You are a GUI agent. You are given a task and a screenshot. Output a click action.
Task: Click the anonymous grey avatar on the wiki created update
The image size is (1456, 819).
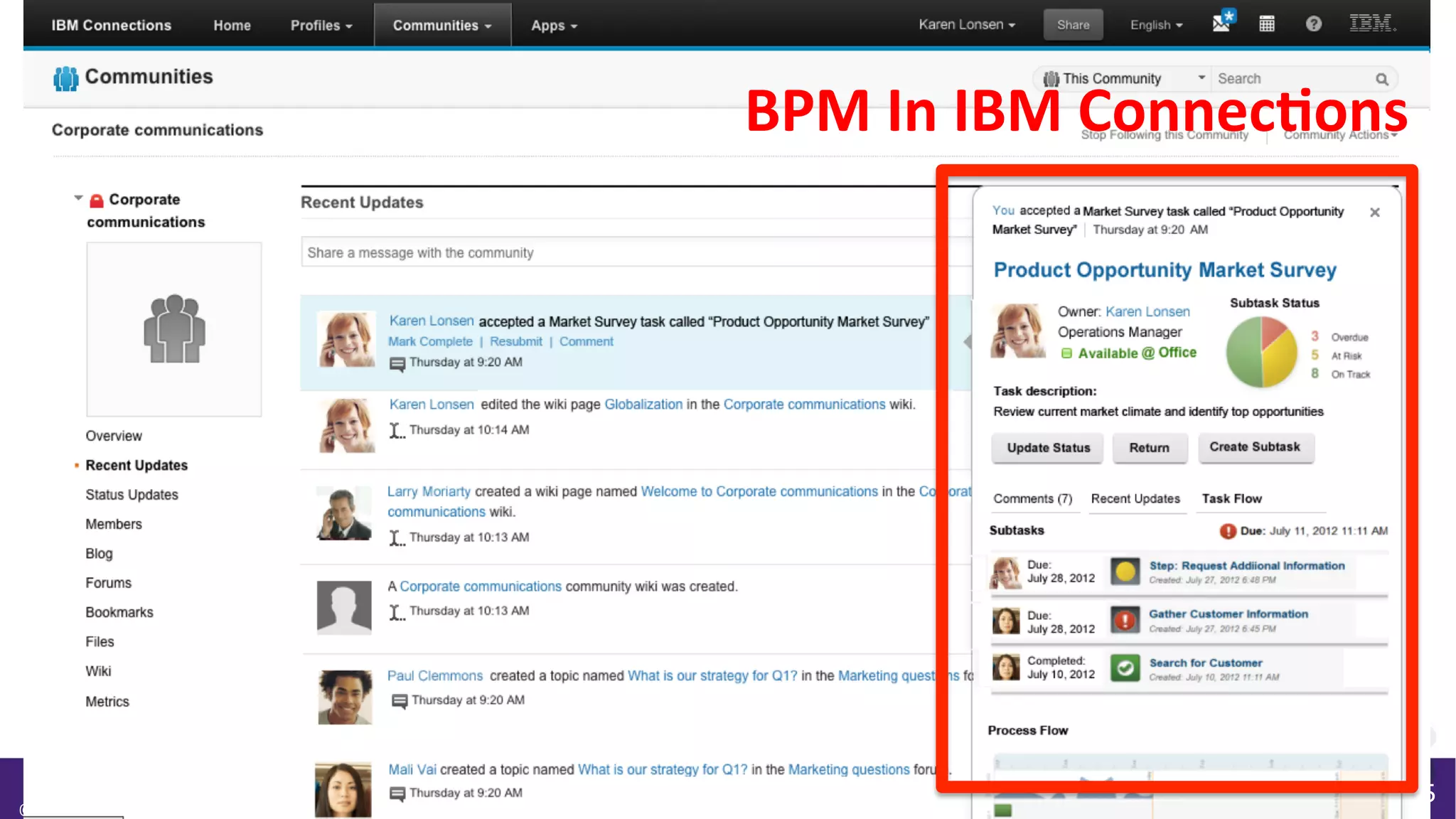344,608
